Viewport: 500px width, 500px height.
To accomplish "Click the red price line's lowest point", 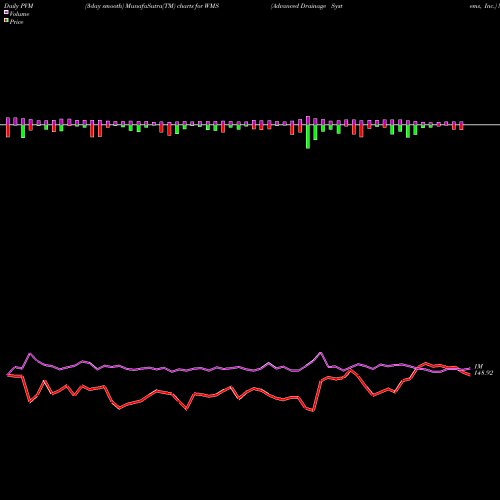I will [313, 411].
